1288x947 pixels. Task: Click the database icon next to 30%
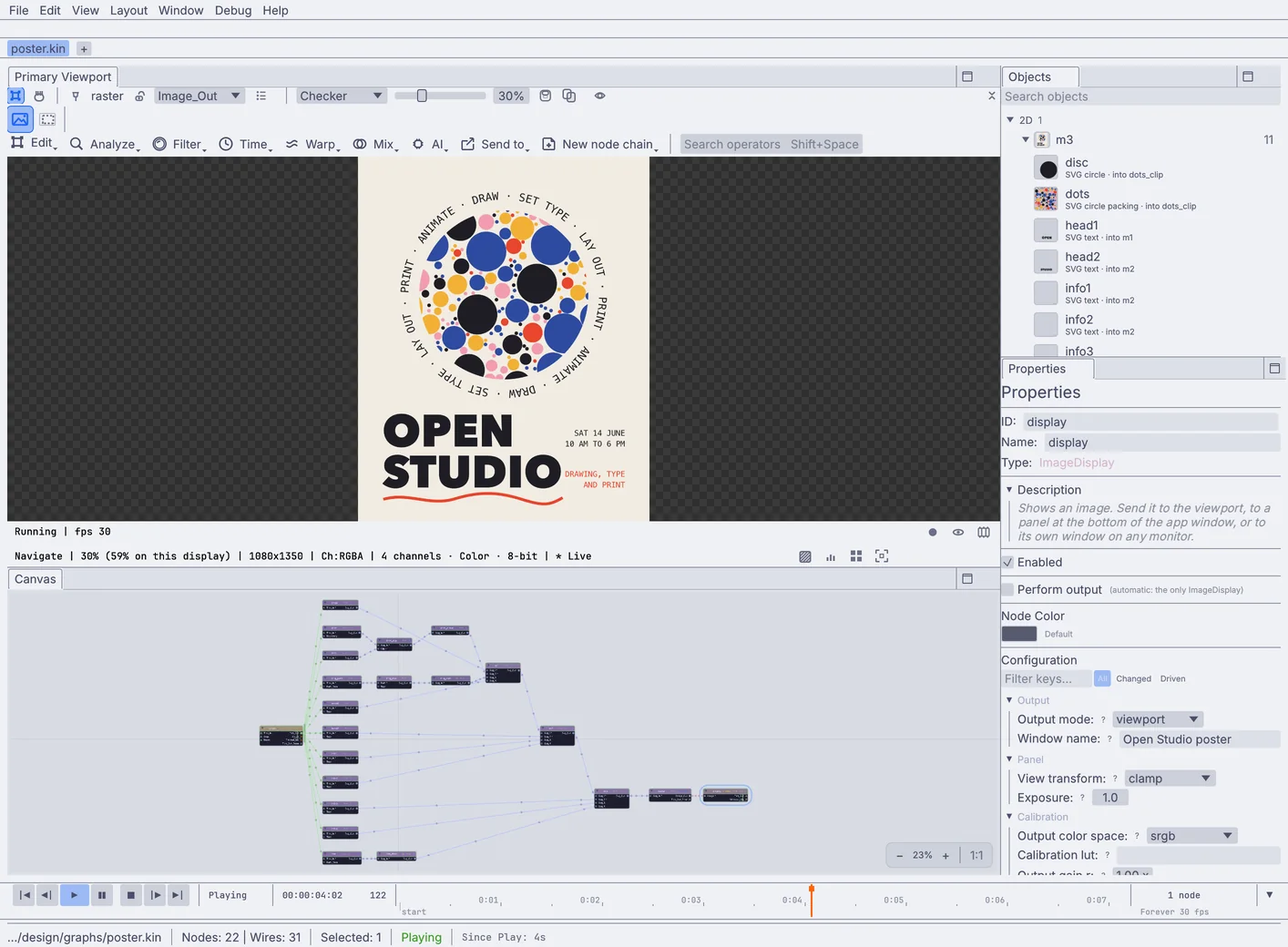pos(546,96)
